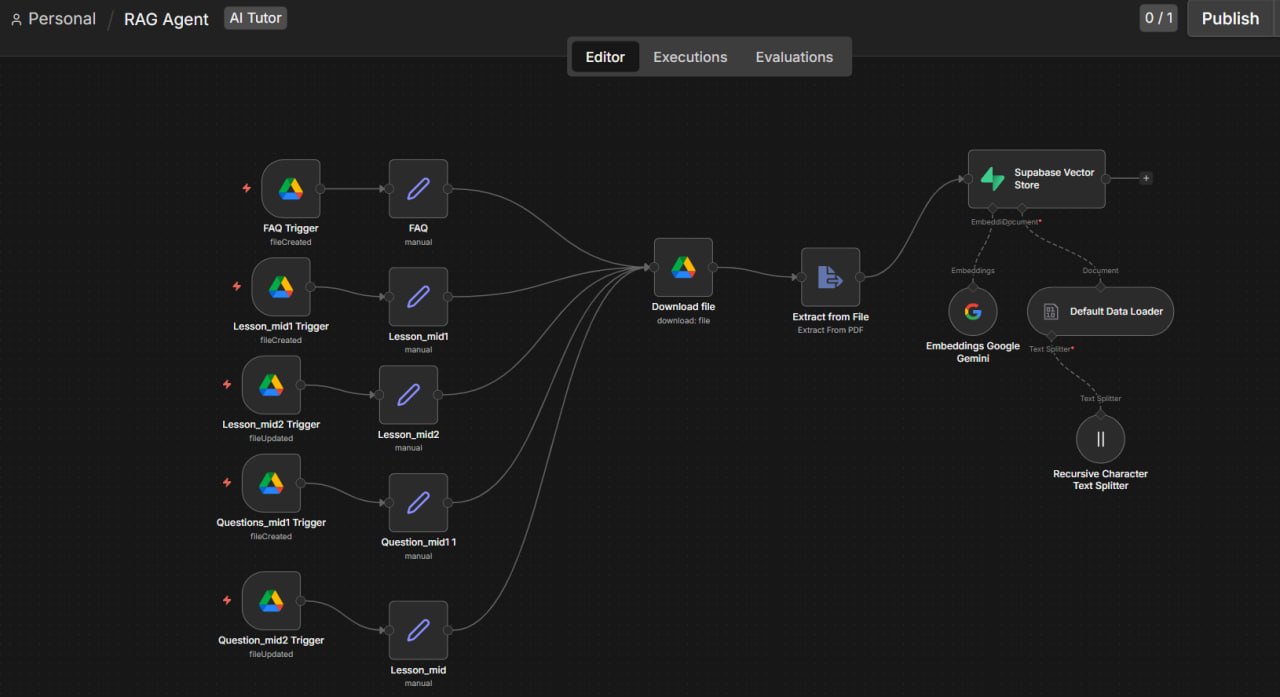The image size is (1280, 697).
Task: Open the Personal project link
Action: click(62, 19)
